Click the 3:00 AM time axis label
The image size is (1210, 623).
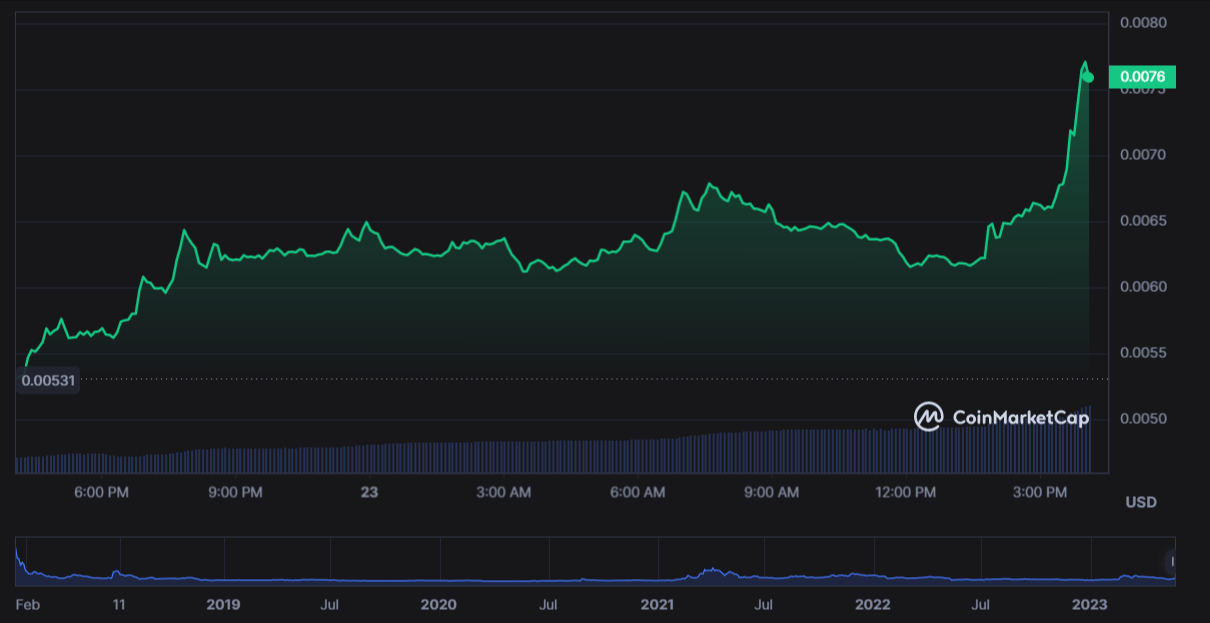(x=504, y=492)
